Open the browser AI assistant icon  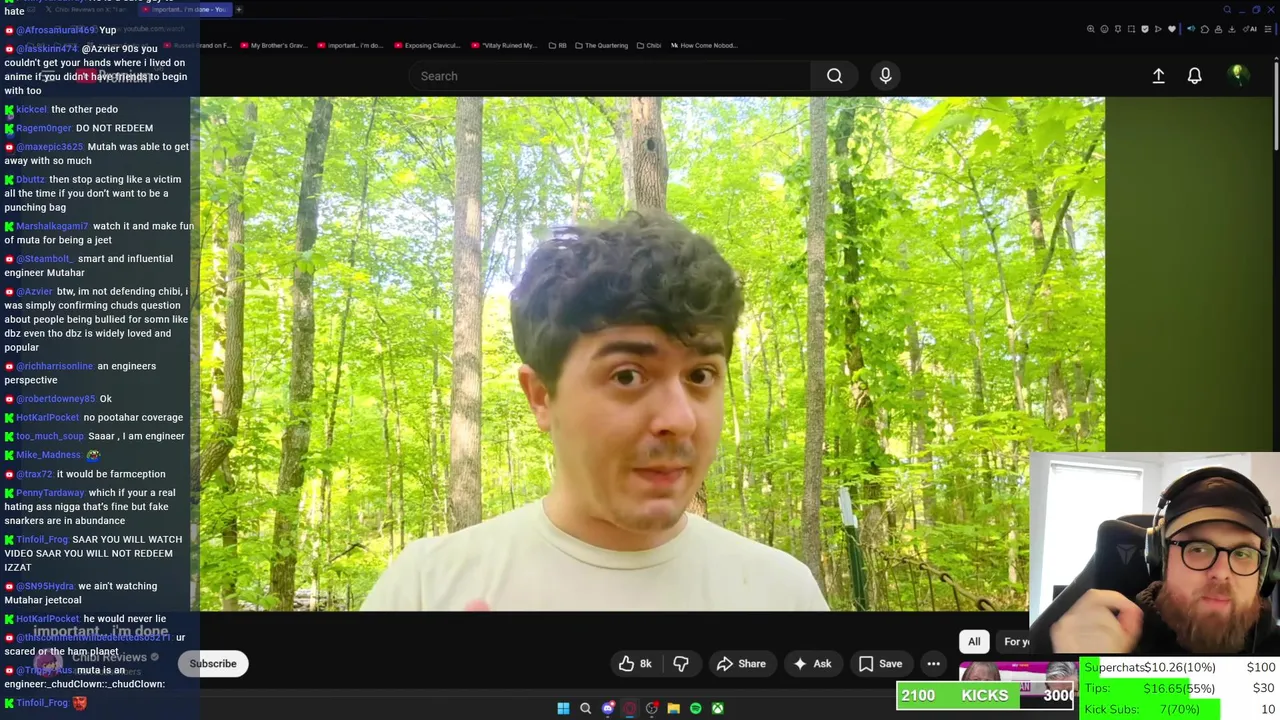pos(1250,29)
